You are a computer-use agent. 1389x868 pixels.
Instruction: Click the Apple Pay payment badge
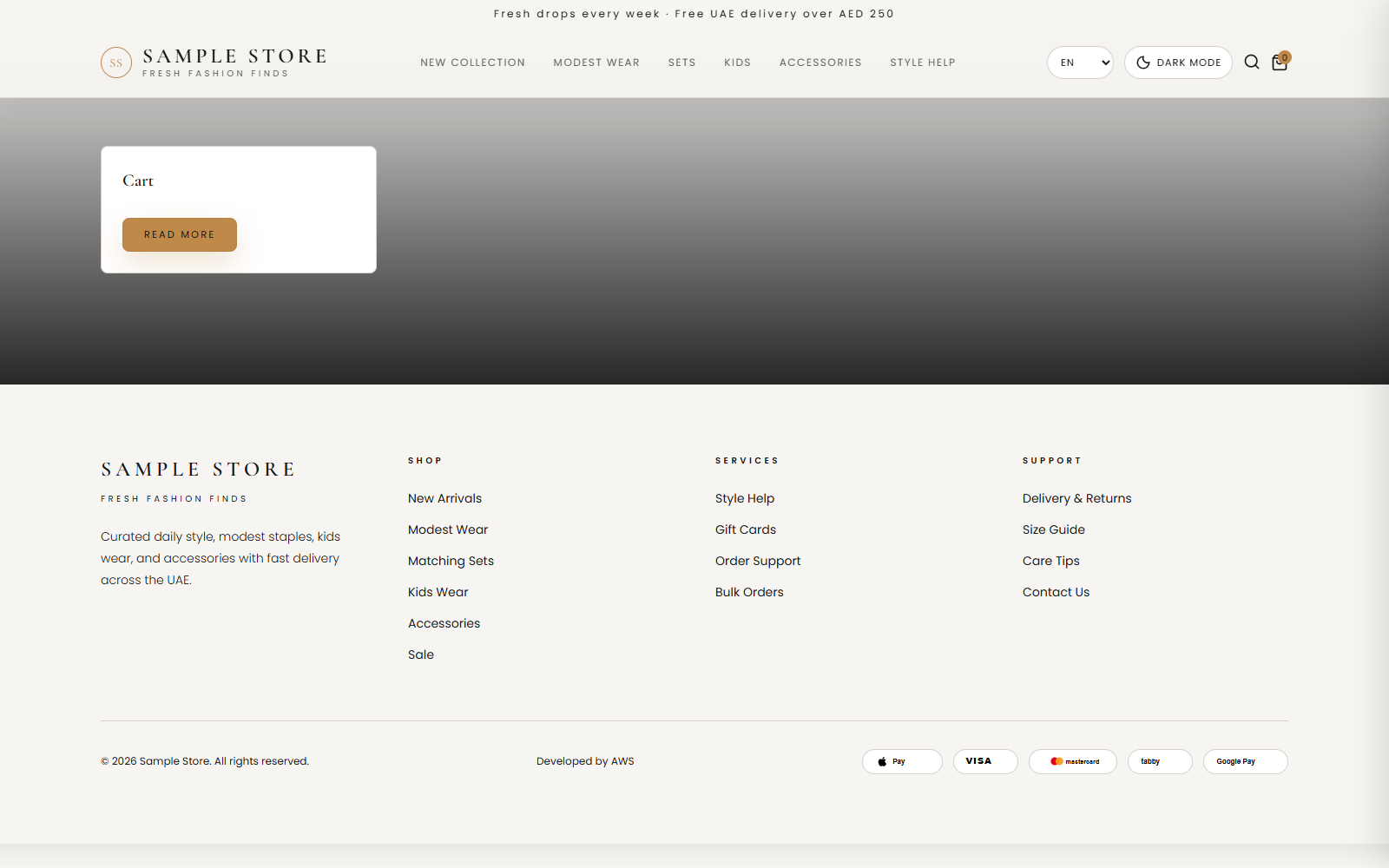(x=902, y=761)
